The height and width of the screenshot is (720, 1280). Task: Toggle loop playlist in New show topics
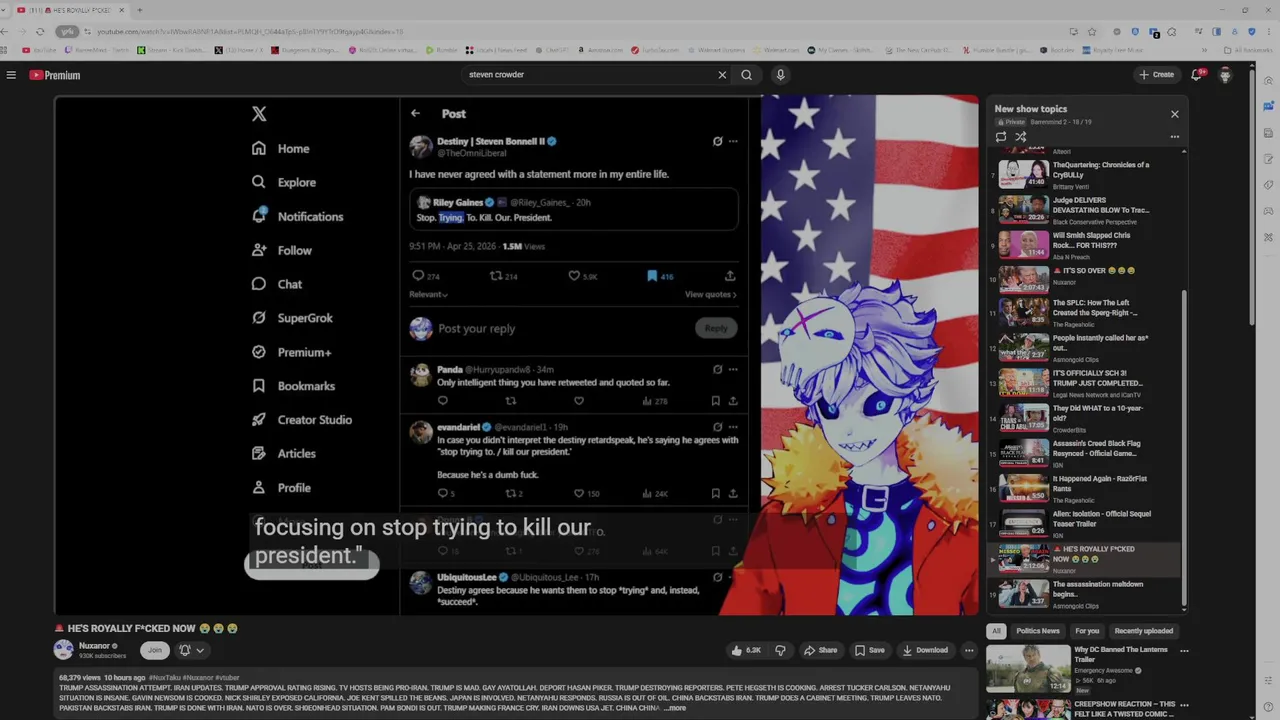coord(1001,137)
